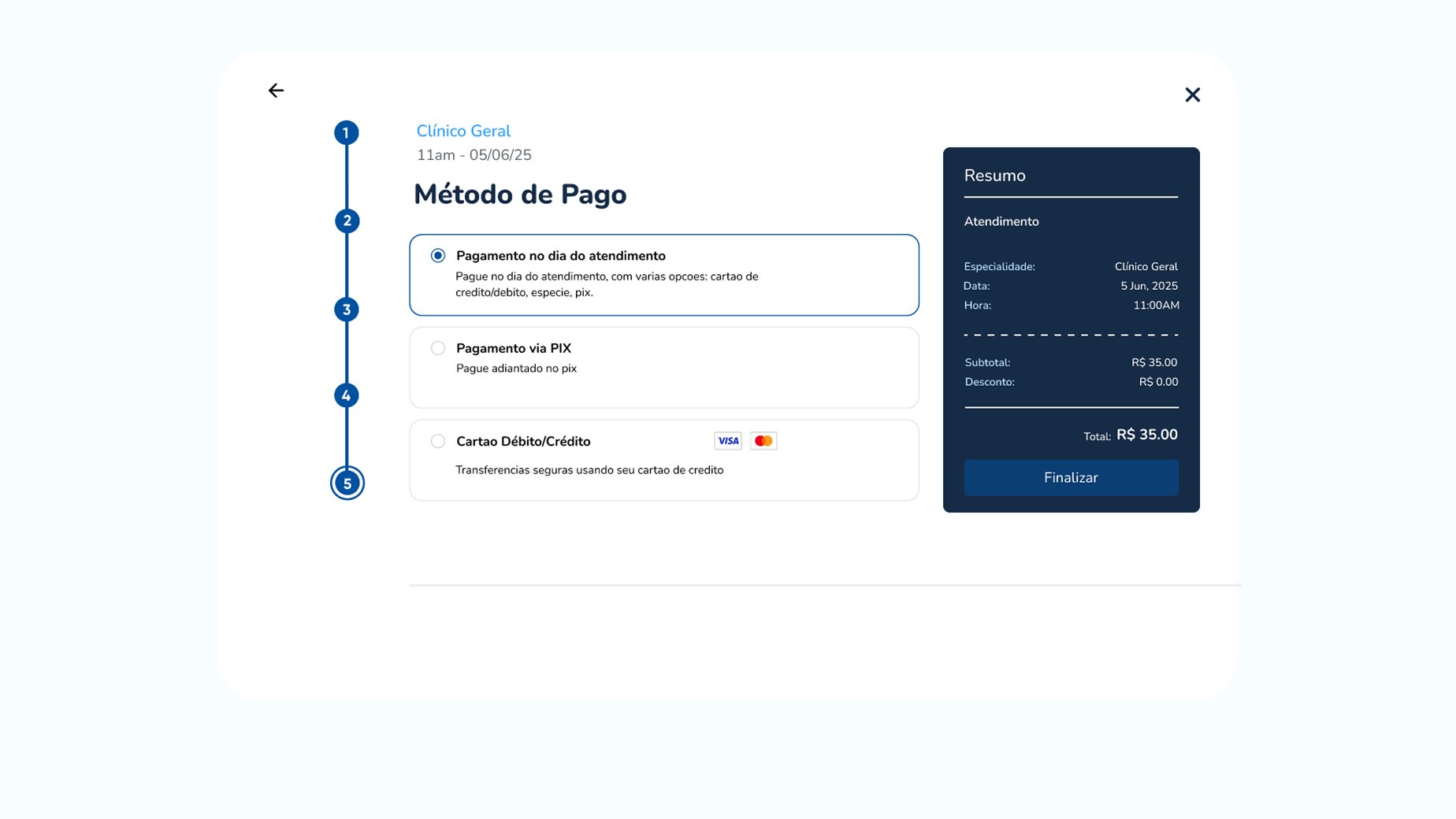Click the Total R$ 35.00 amount
1456x819 pixels.
click(1147, 434)
